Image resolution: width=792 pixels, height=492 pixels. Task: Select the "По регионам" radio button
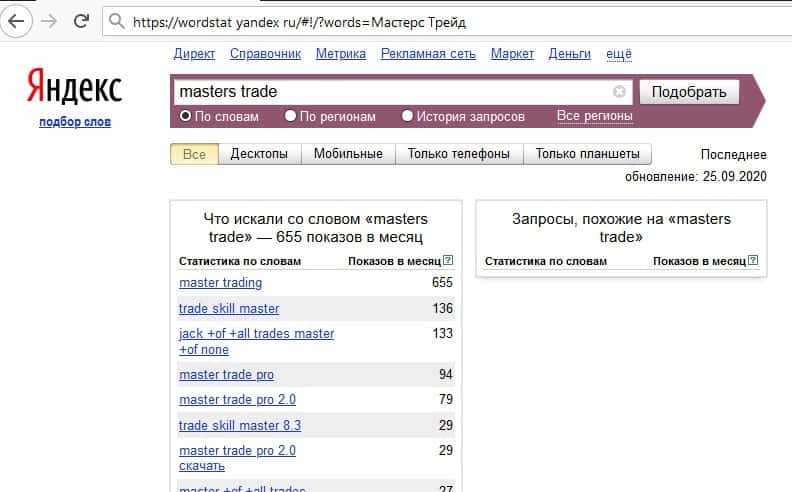(x=290, y=116)
